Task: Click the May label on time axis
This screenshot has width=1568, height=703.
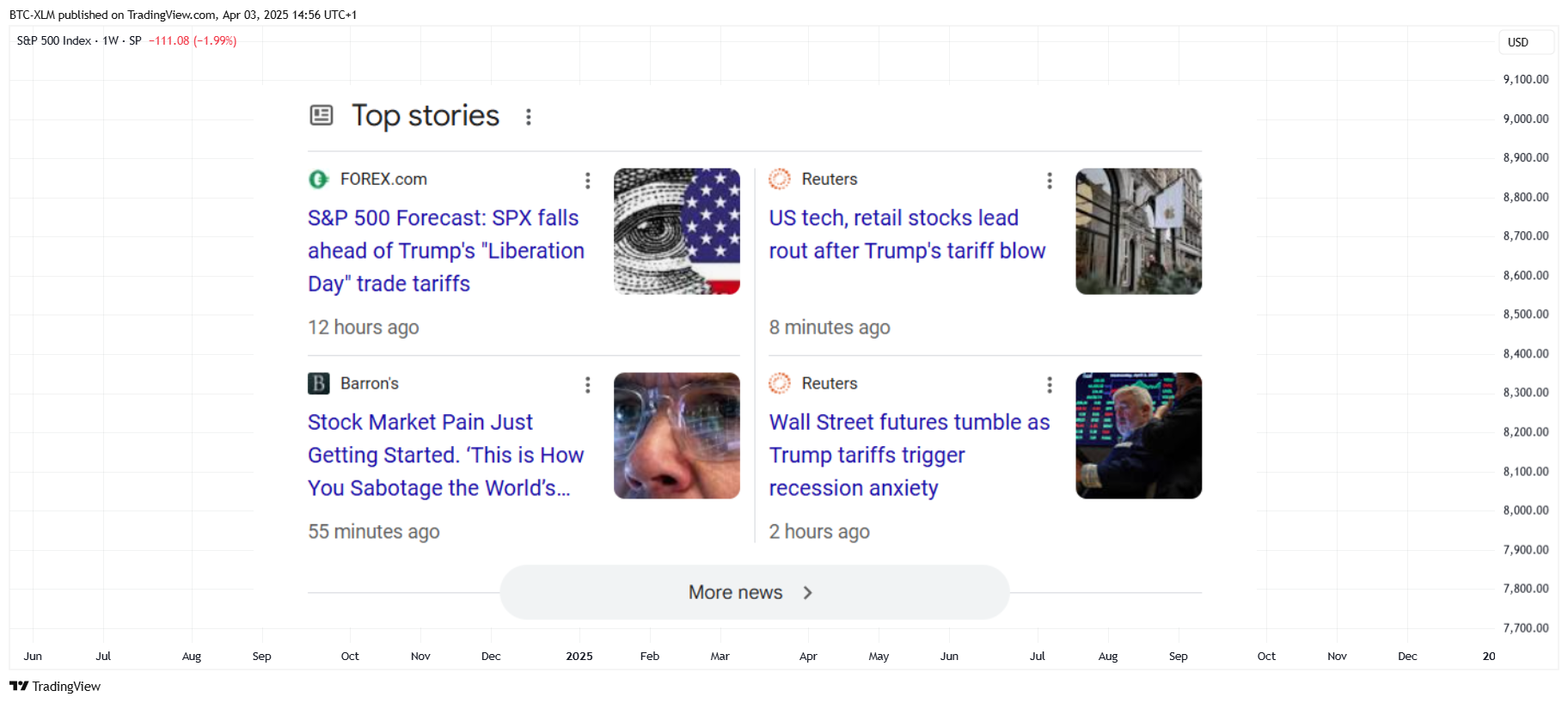Action: (x=879, y=656)
